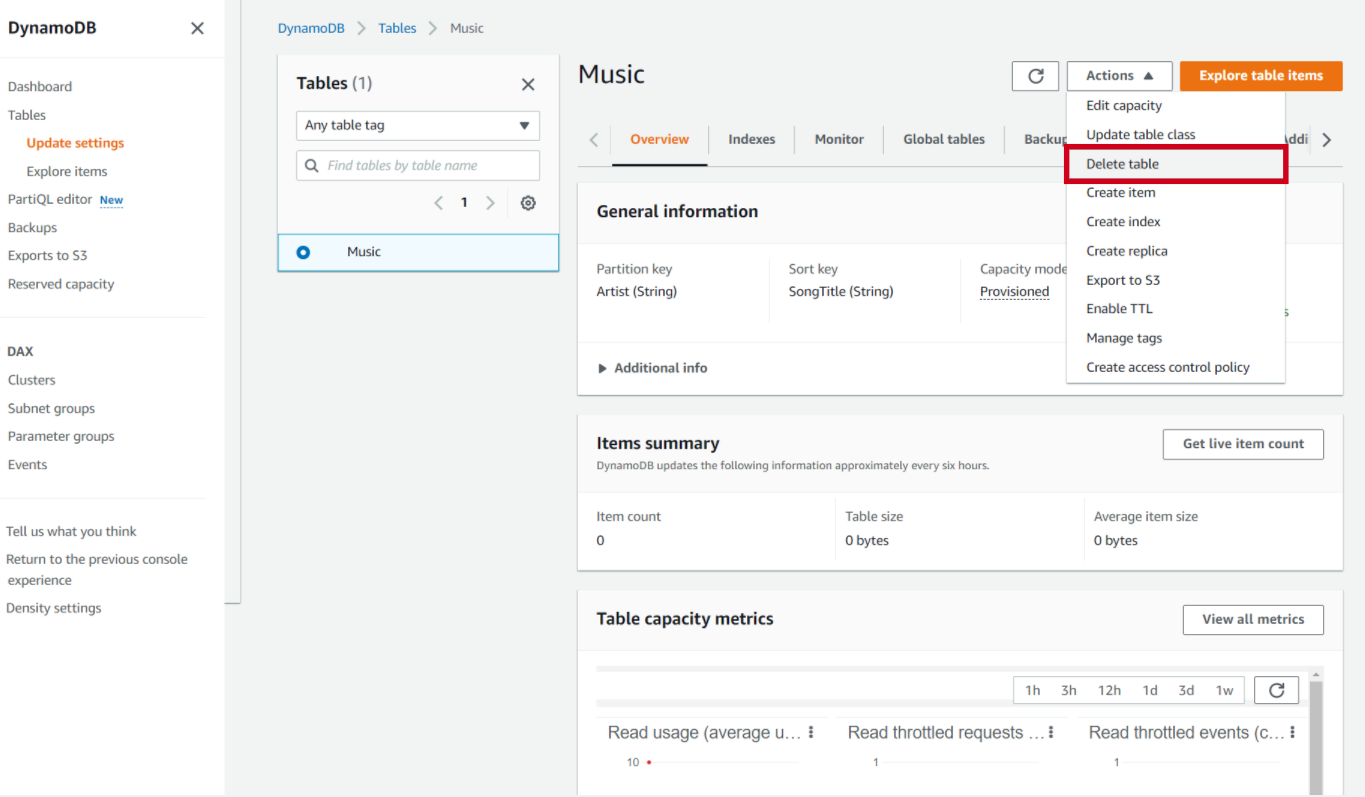
Task: Open Read throttled events chart menu
Action: coord(1293,732)
